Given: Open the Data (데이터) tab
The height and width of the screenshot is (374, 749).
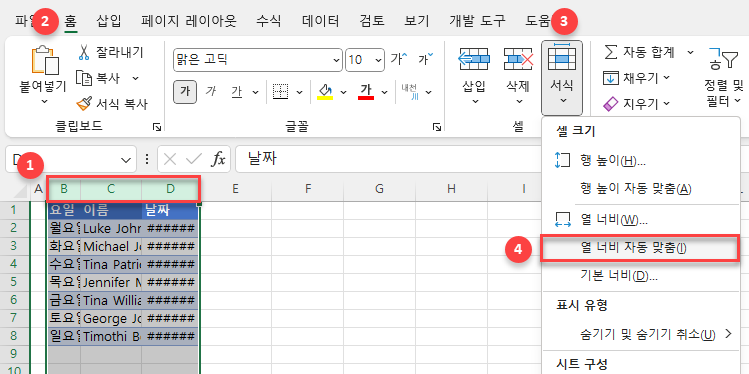Looking at the screenshot, I should pos(321,21).
